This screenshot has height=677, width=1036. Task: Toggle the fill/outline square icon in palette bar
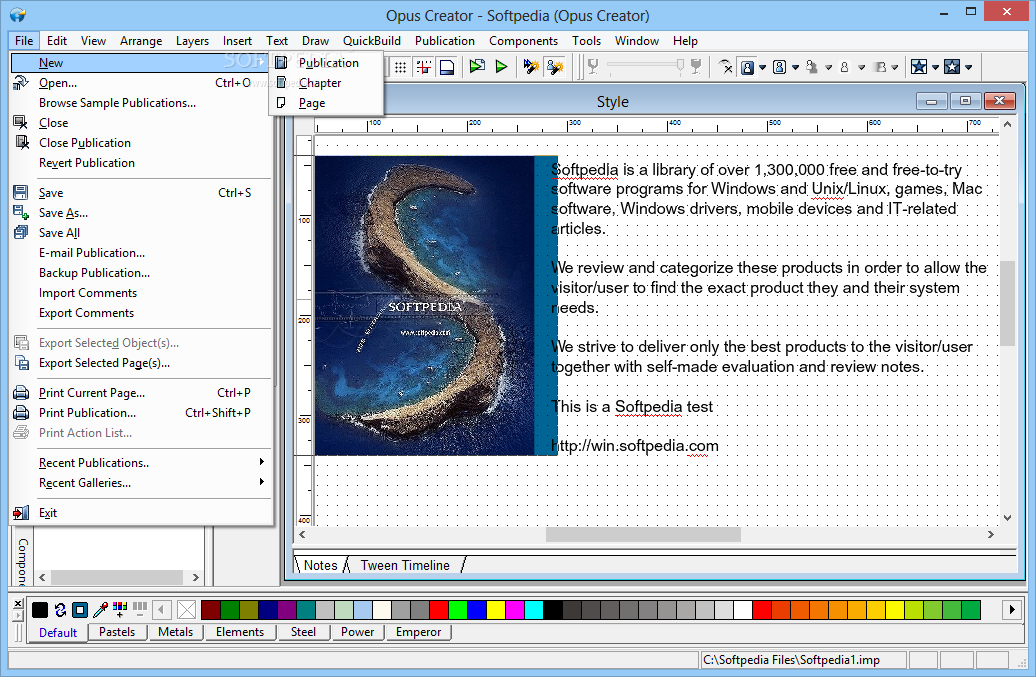pyautogui.click(x=80, y=610)
